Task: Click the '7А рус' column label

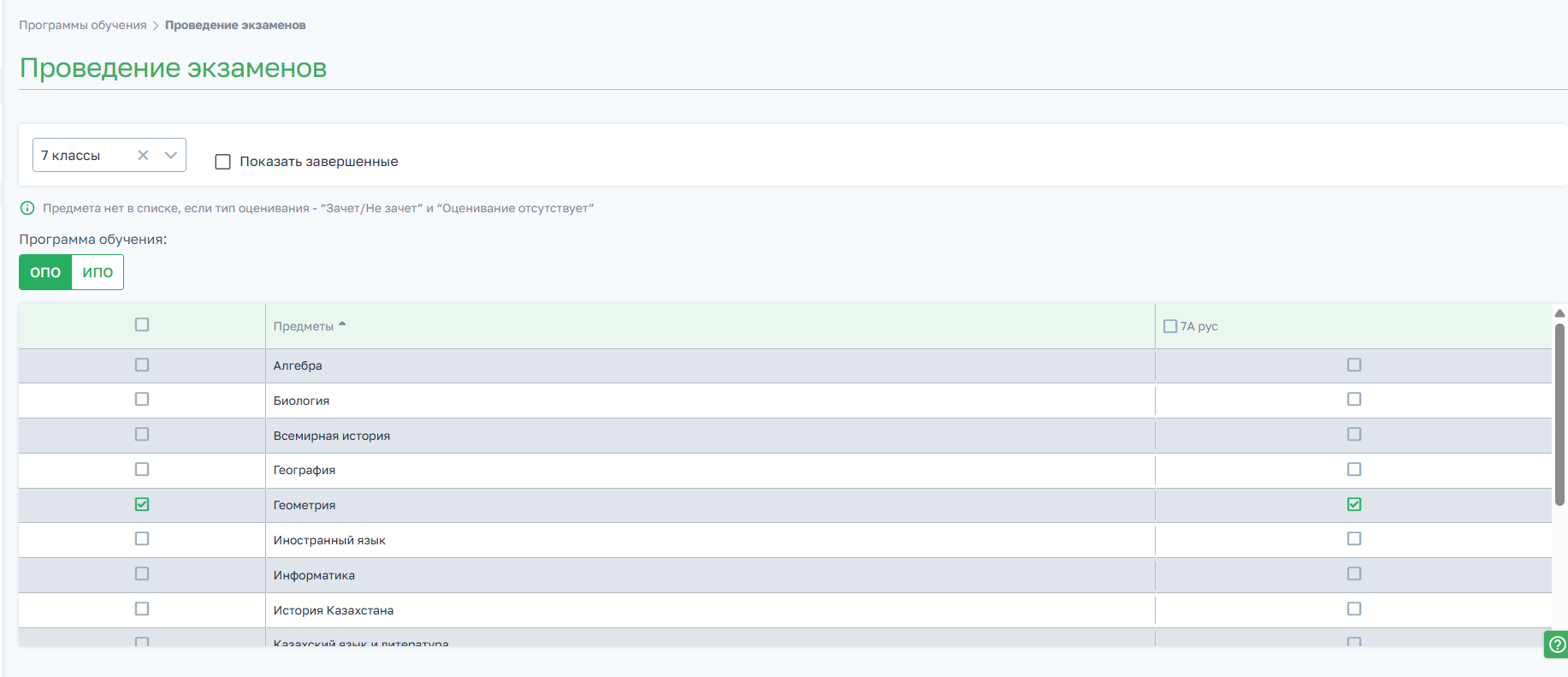Action: click(1199, 326)
